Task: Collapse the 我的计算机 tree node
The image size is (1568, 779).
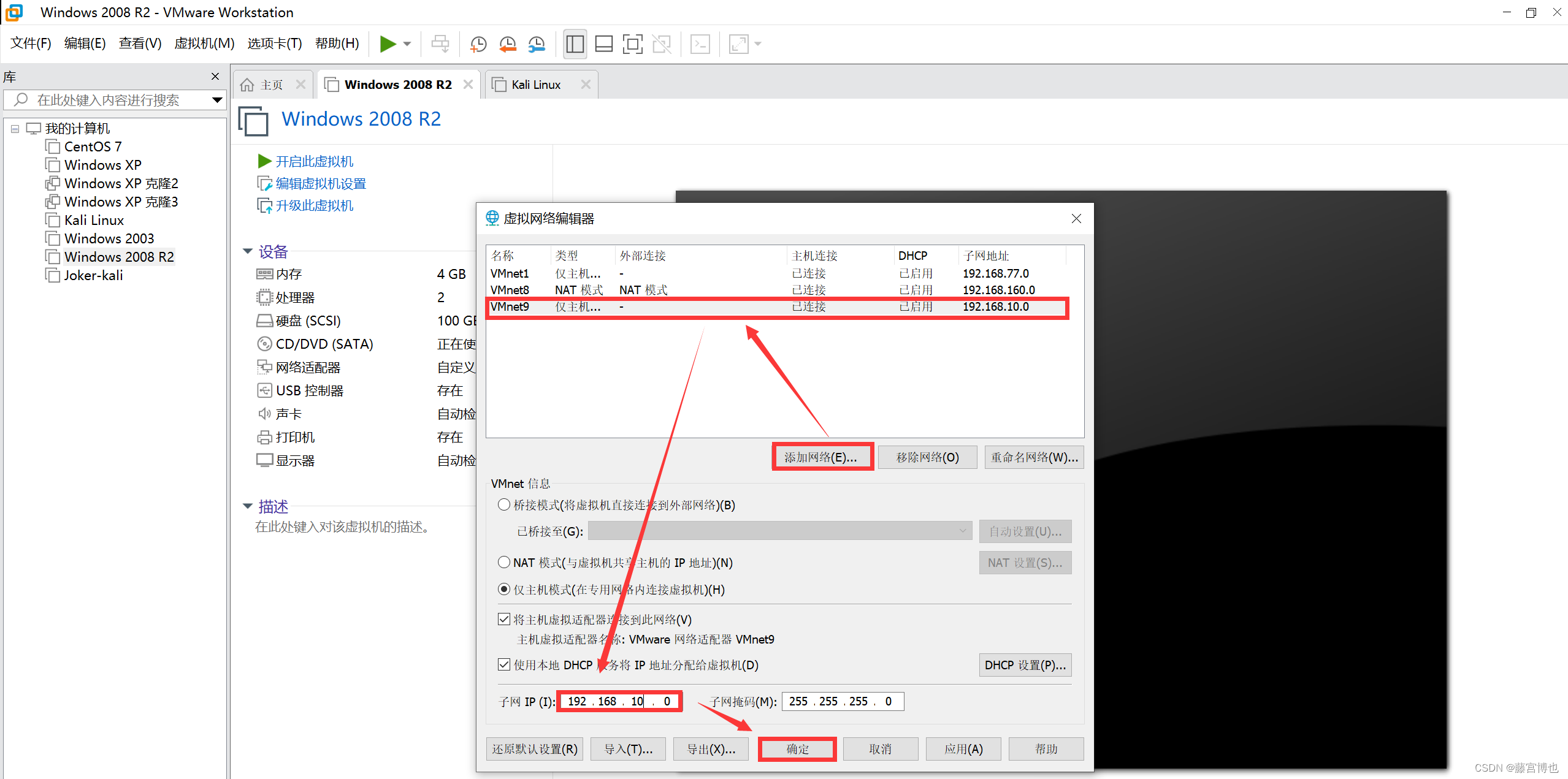Action: click(x=15, y=129)
